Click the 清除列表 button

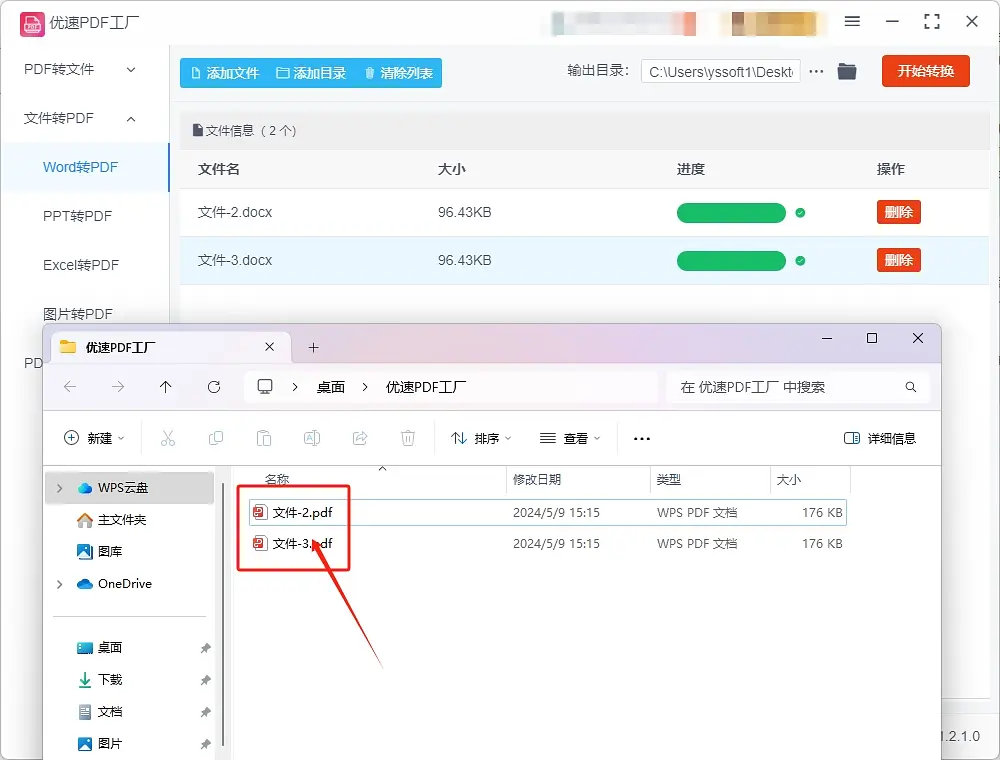(399, 73)
